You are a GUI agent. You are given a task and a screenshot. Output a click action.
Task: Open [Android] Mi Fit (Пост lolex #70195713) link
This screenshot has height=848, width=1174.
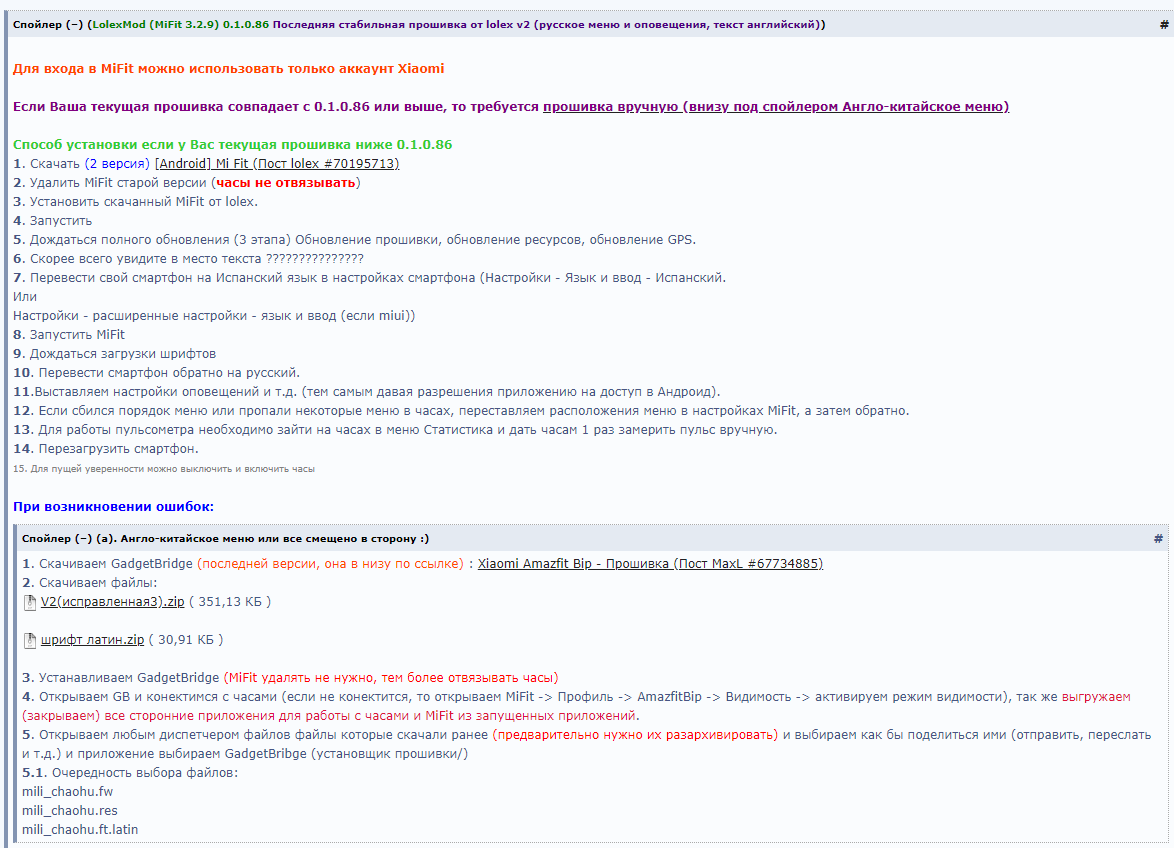pyautogui.click(x=277, y=164)
